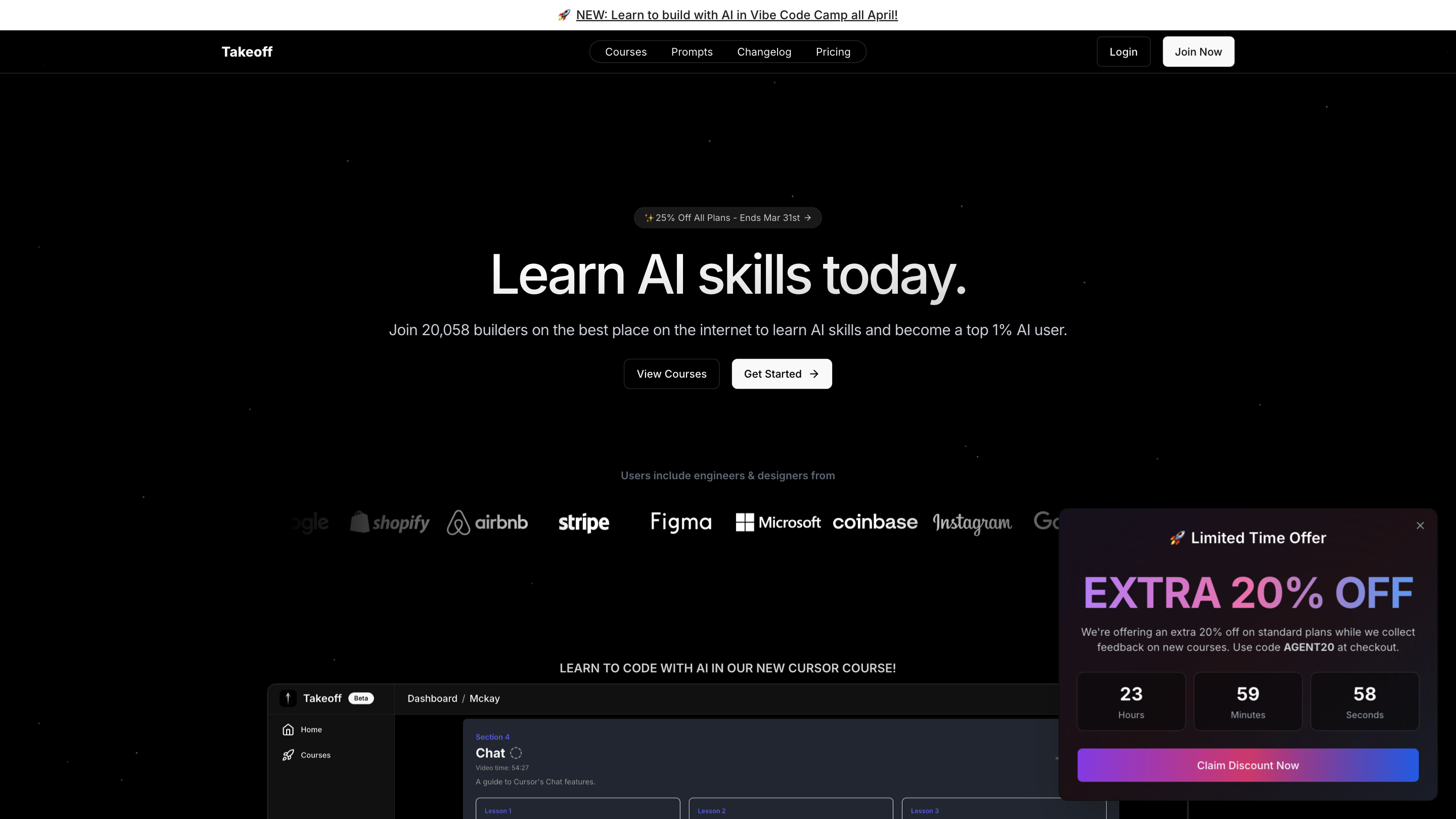The width and height of the screenshot is (1456, 819).
Task: Click Claim Discount Now button
Action: click(1247, 765)
